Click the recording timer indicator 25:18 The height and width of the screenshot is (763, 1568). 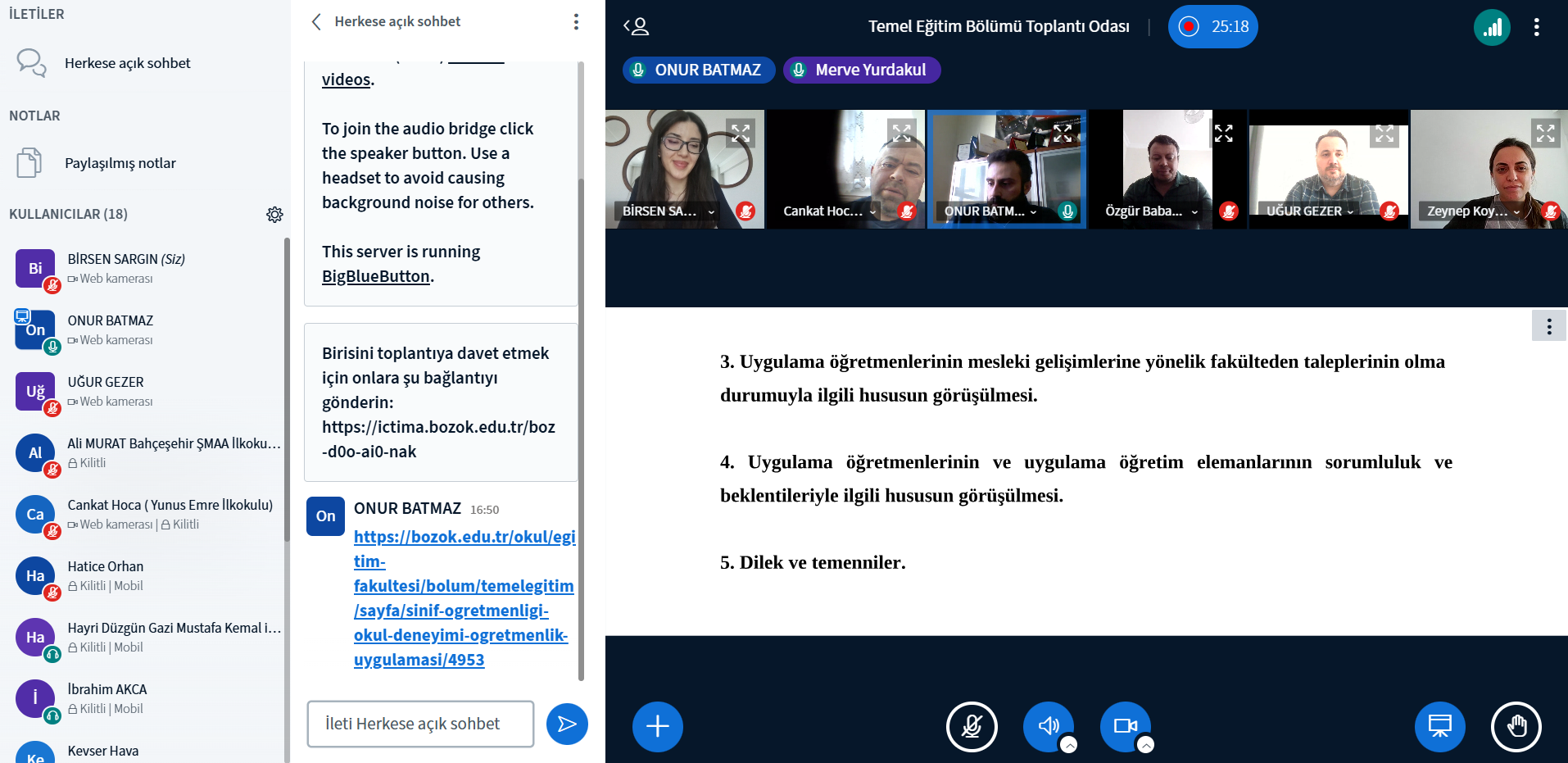(x=1212, y=27)
